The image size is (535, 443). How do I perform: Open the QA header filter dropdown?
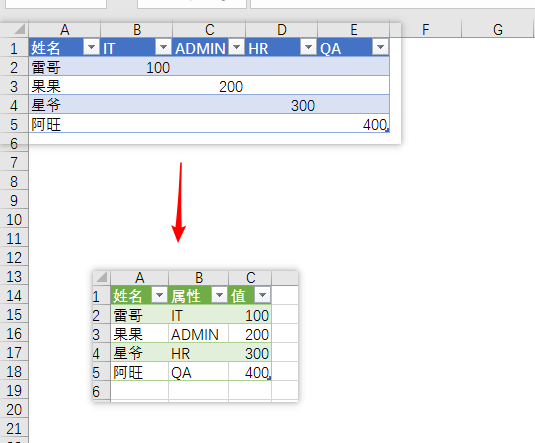pos(380,47)
